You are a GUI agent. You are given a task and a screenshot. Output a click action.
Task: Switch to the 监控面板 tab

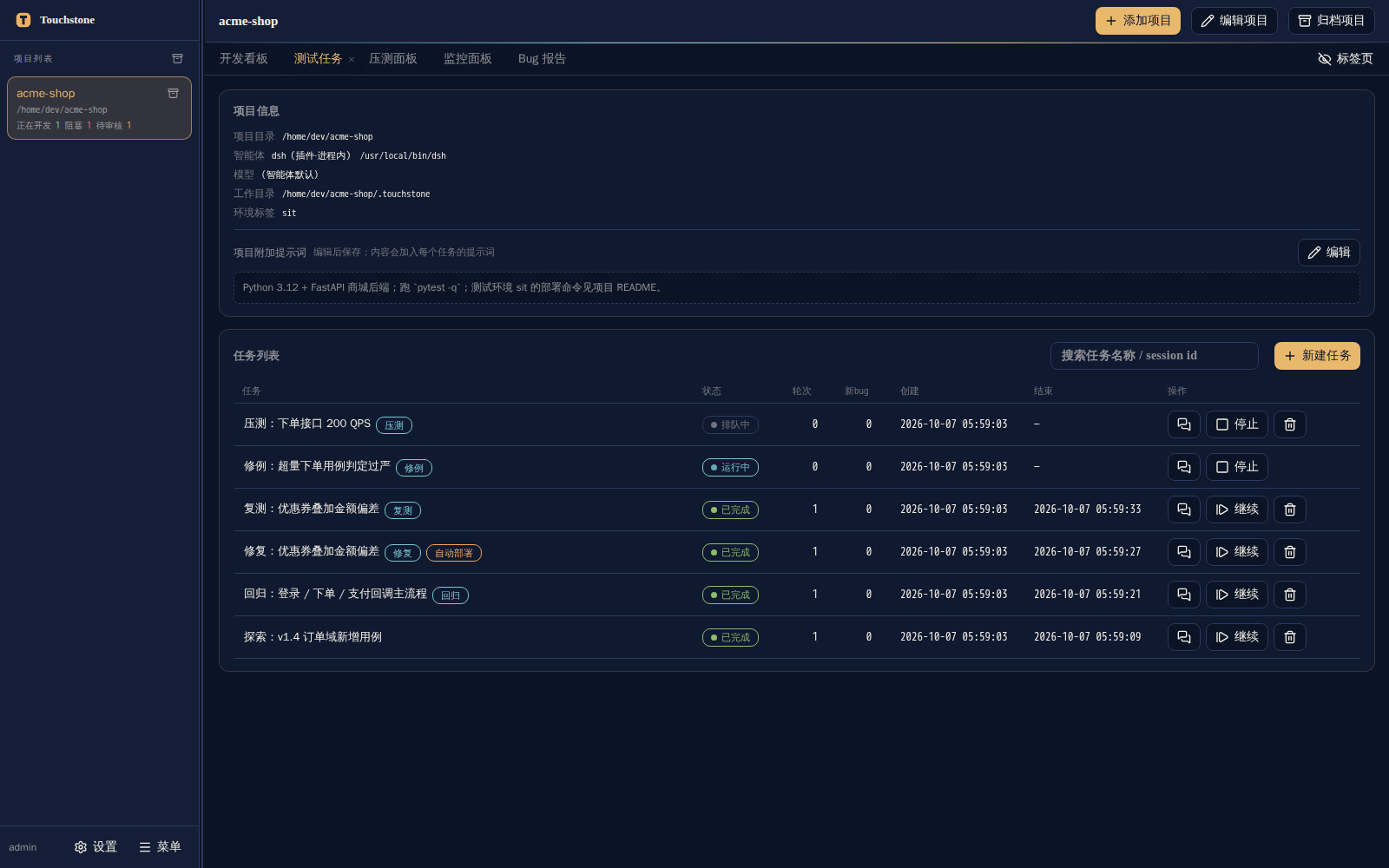[x=468, y=59]
